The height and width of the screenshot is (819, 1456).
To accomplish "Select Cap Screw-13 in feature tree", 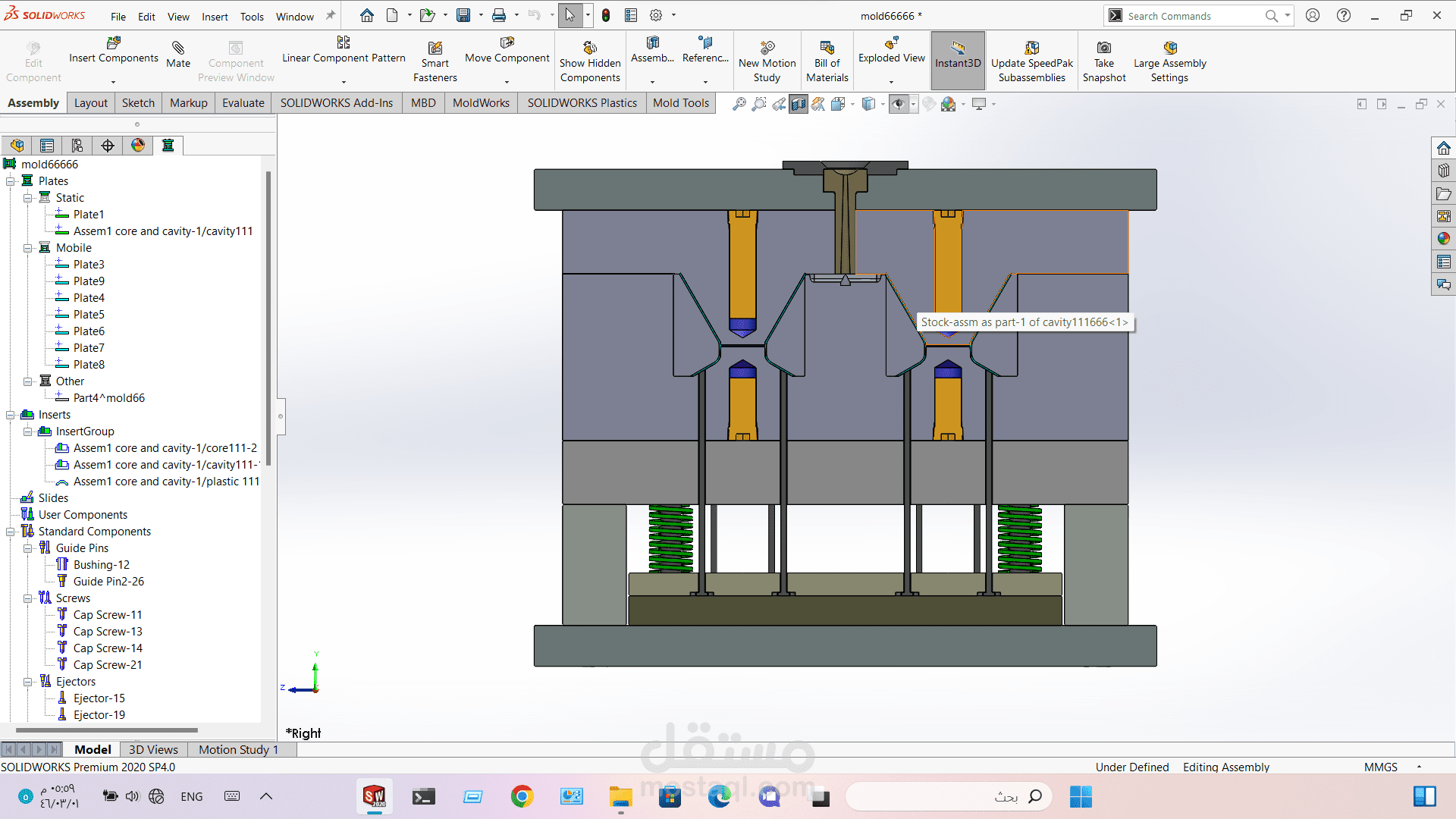I will [x=108, y=632].
